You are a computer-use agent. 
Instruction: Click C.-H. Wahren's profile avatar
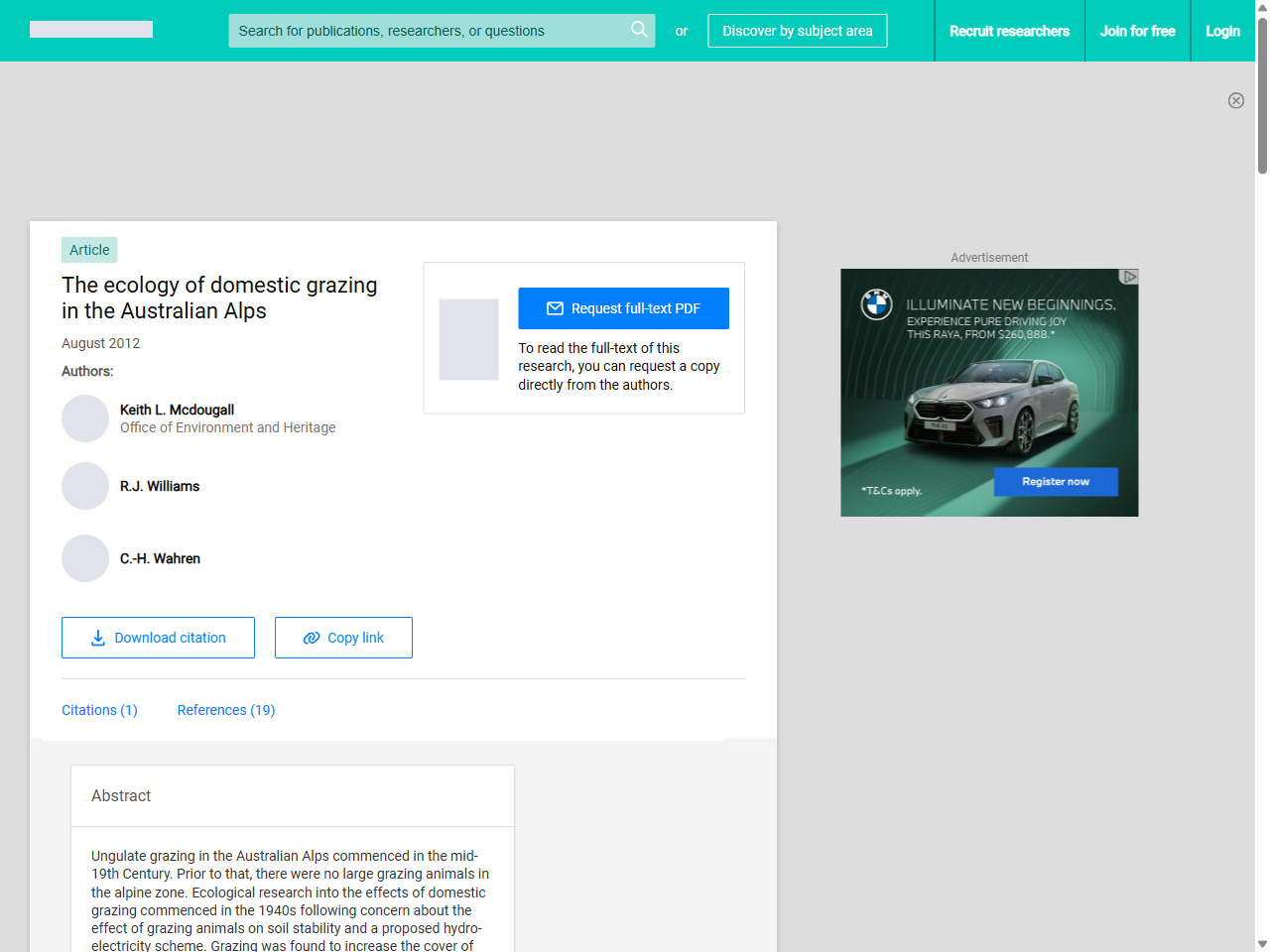[85, 558]
